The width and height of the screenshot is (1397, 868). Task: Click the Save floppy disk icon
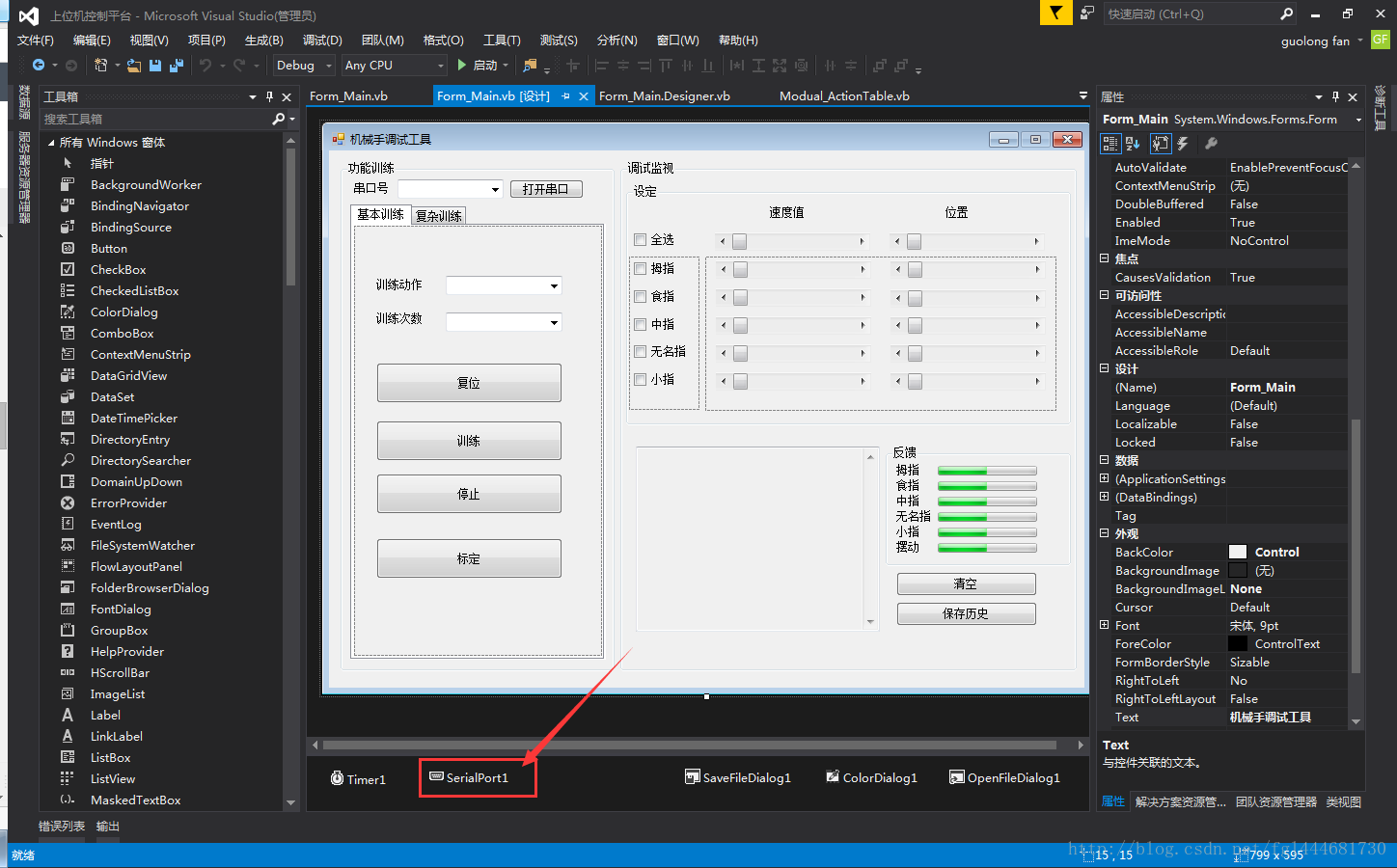155,65
